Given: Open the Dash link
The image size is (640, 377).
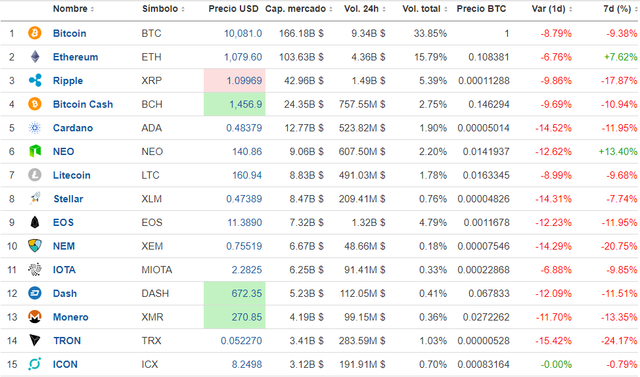Looking at the screenshot, I should click(x=64, y=294).
